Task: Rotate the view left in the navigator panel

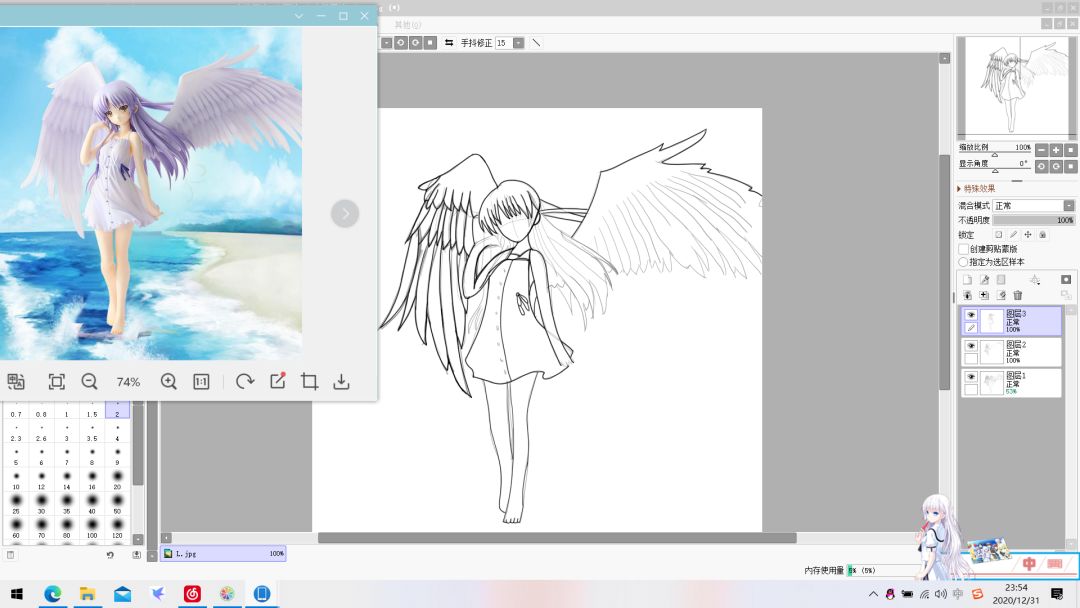Action: coord(1041,167)
